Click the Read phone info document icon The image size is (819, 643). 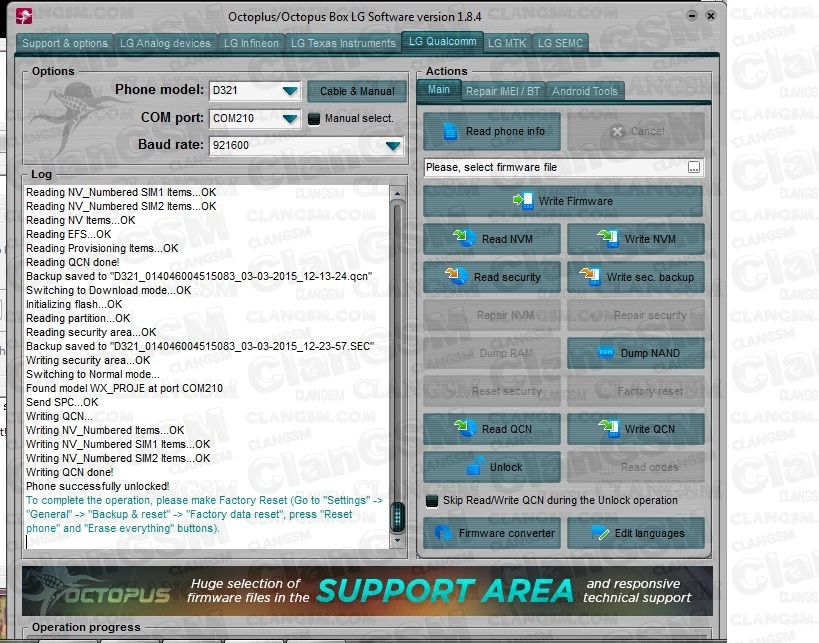tap(450, 131)
